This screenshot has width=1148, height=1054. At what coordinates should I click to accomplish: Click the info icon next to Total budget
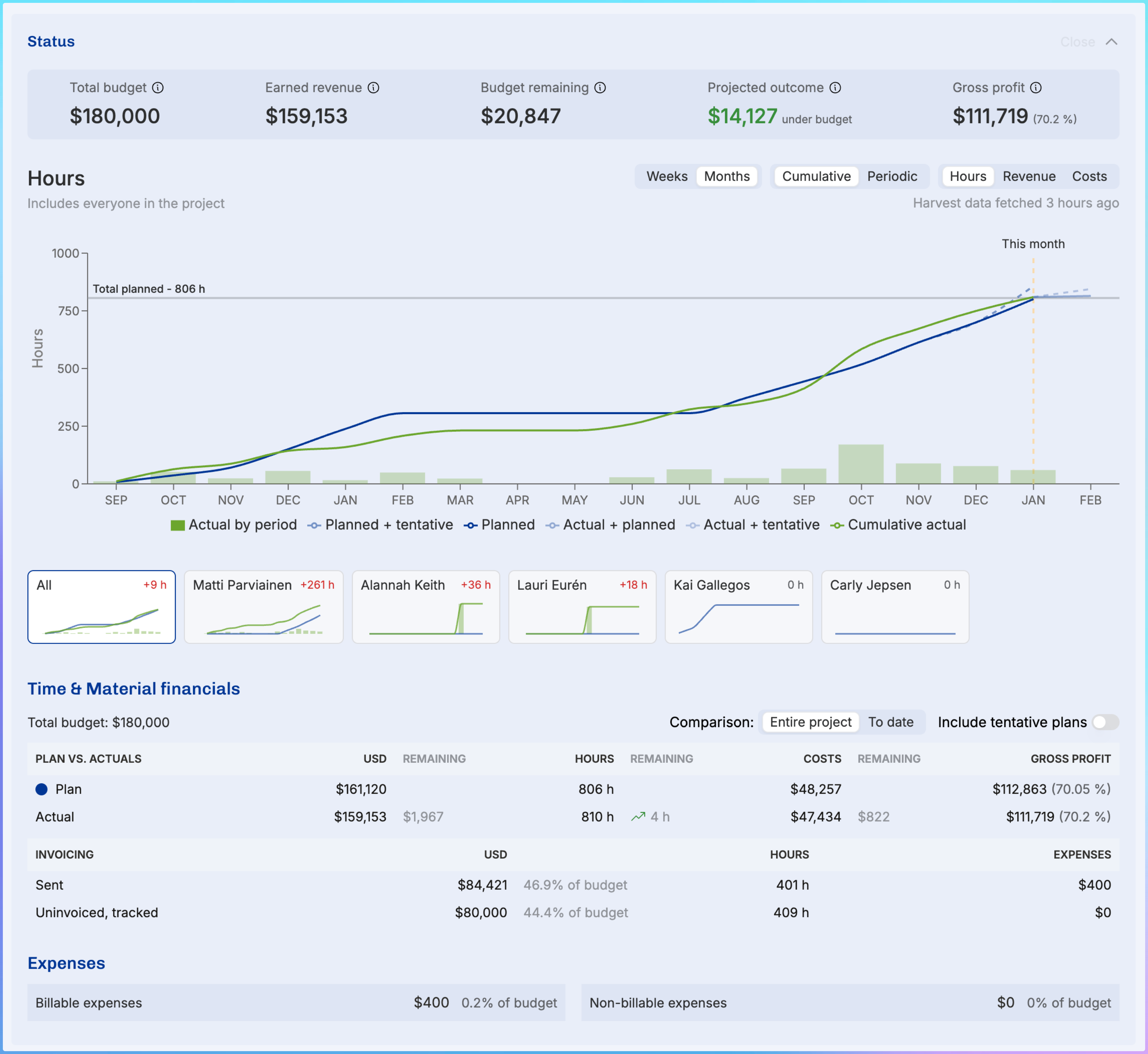coord(158,87)
